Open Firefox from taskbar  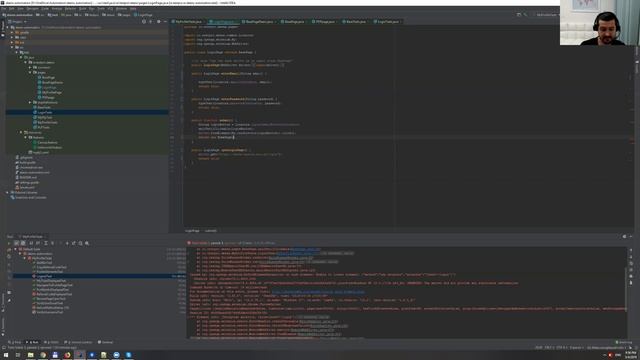67,355
